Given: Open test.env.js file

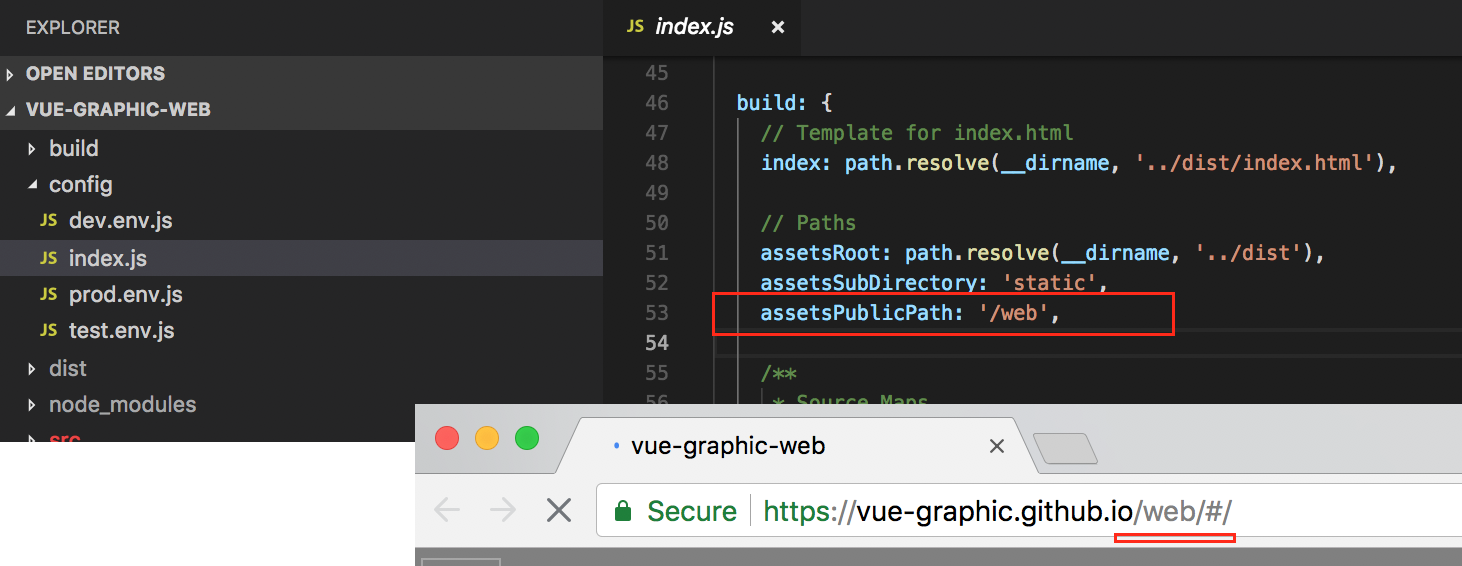Looking at the screenshot, I should 121,331.
